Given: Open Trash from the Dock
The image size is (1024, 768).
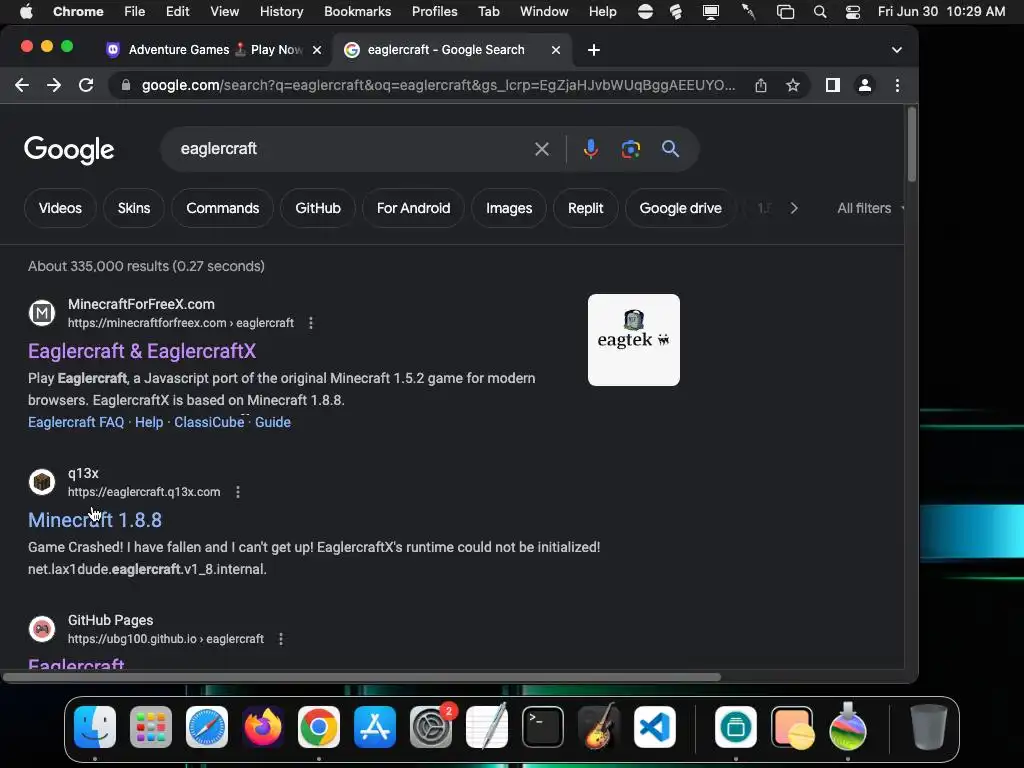Looking at the screenshot, I should pos(928,727).
